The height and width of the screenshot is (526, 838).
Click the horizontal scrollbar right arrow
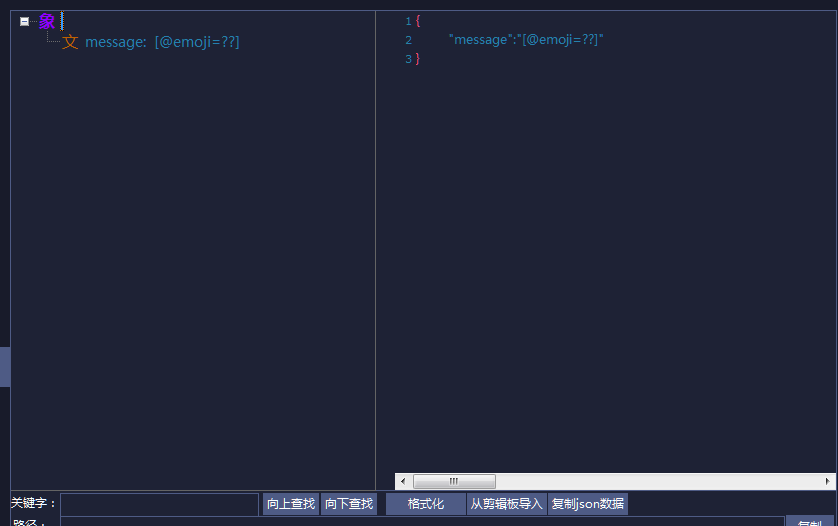(827, 482)
